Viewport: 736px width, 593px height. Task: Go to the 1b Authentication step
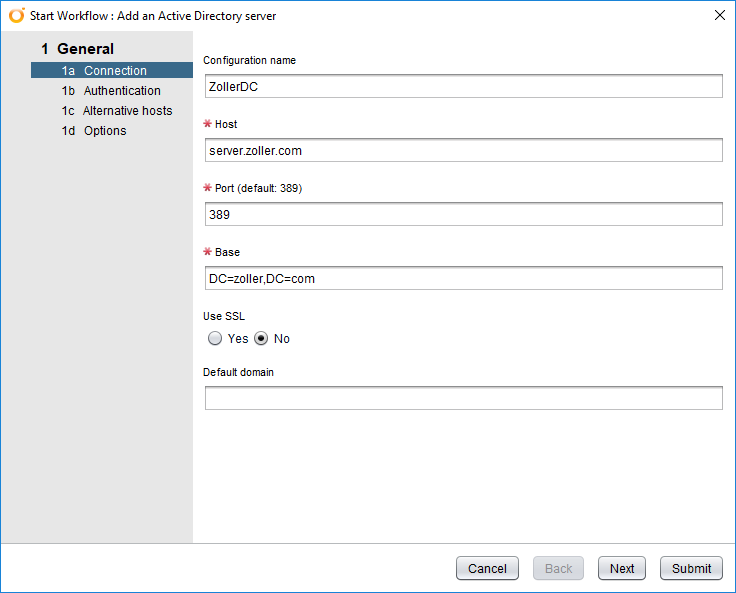click(x=111, y=91)
